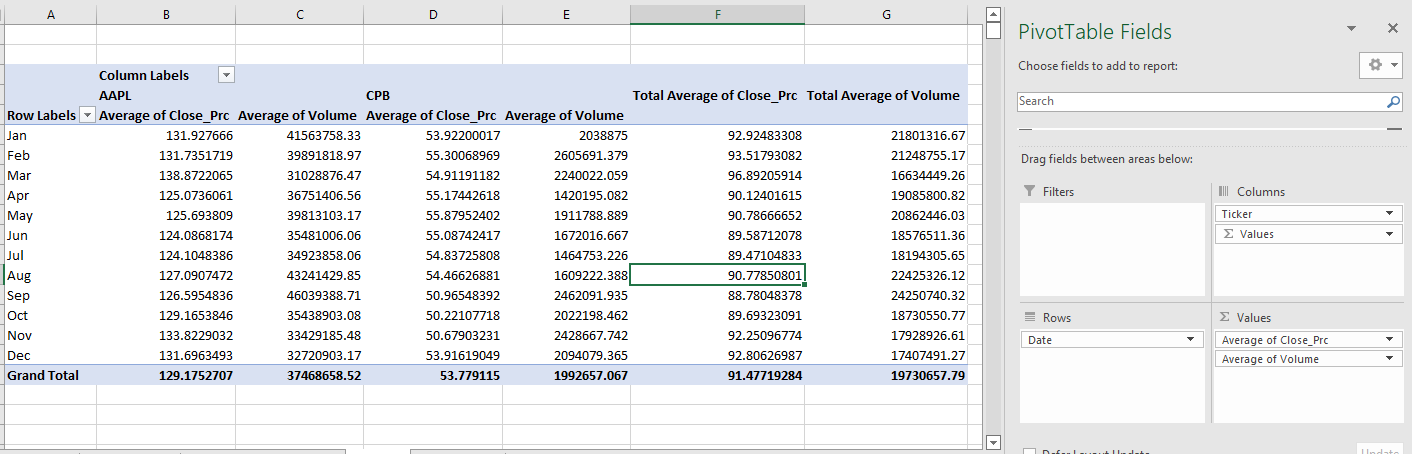This screenshot has height=454, width=1412.
Task: Select the active cell 90.77850801
Action: 717,275
